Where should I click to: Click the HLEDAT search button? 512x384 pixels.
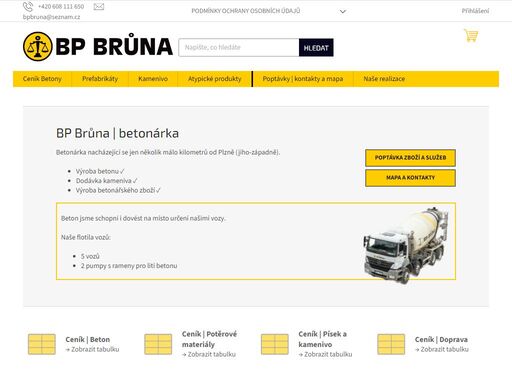[x=316, y=48]
